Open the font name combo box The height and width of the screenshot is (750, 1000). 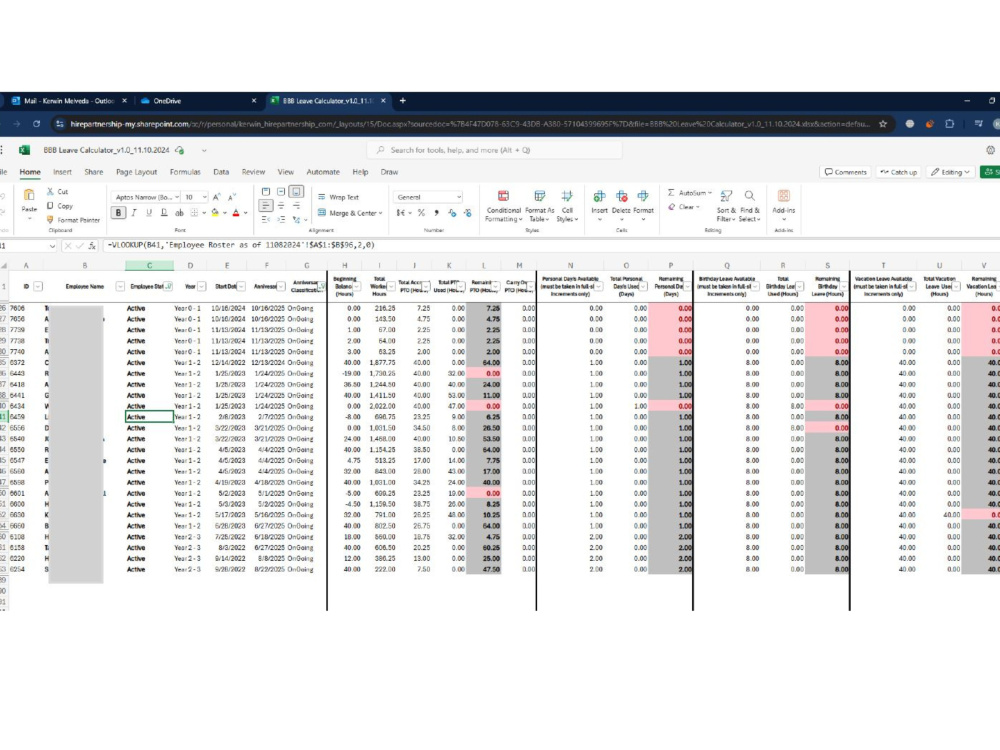[145, 197]
